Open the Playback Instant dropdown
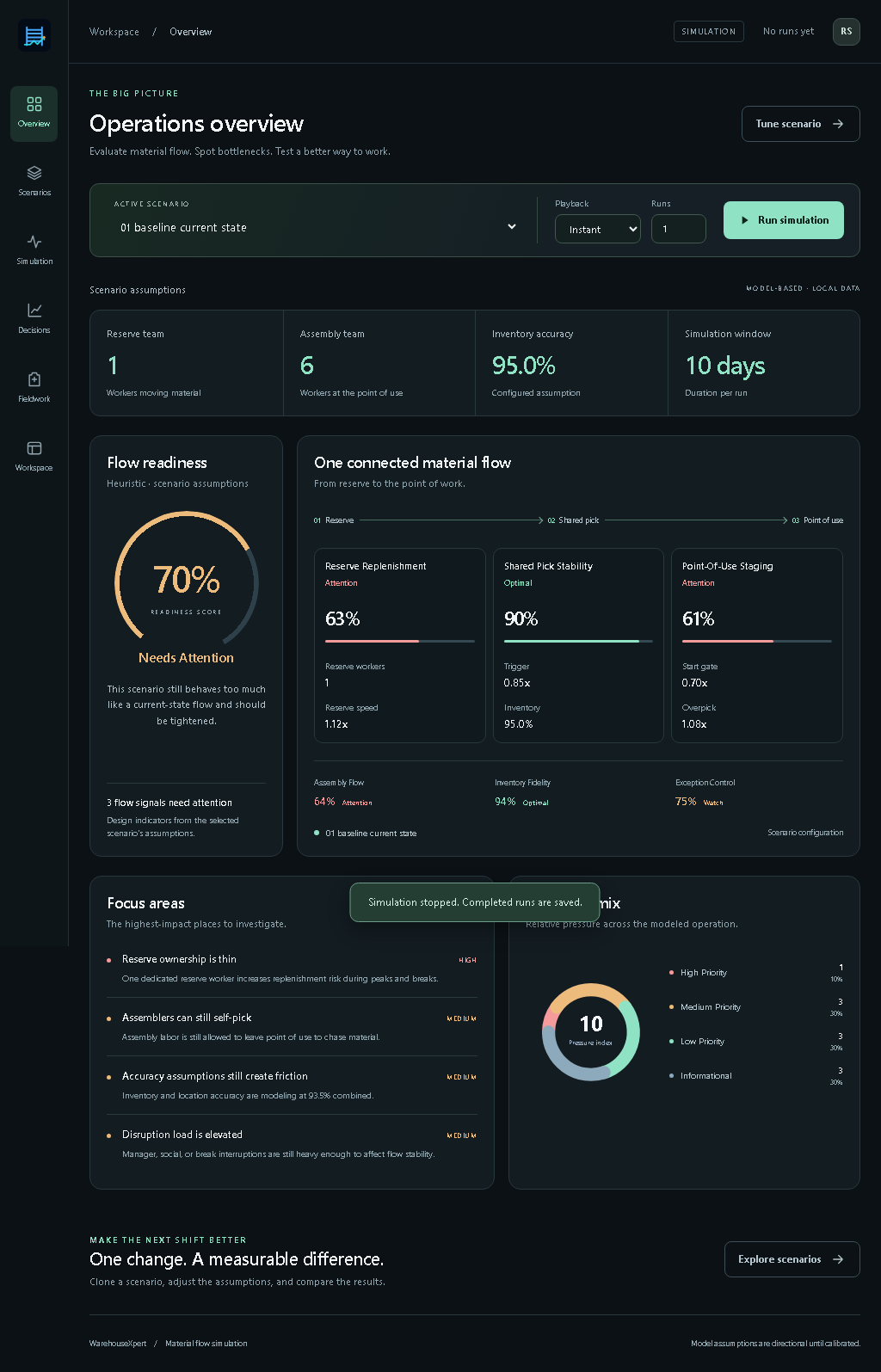The image size is (881, 1372). pyautogui.click(x=598, y=229)
